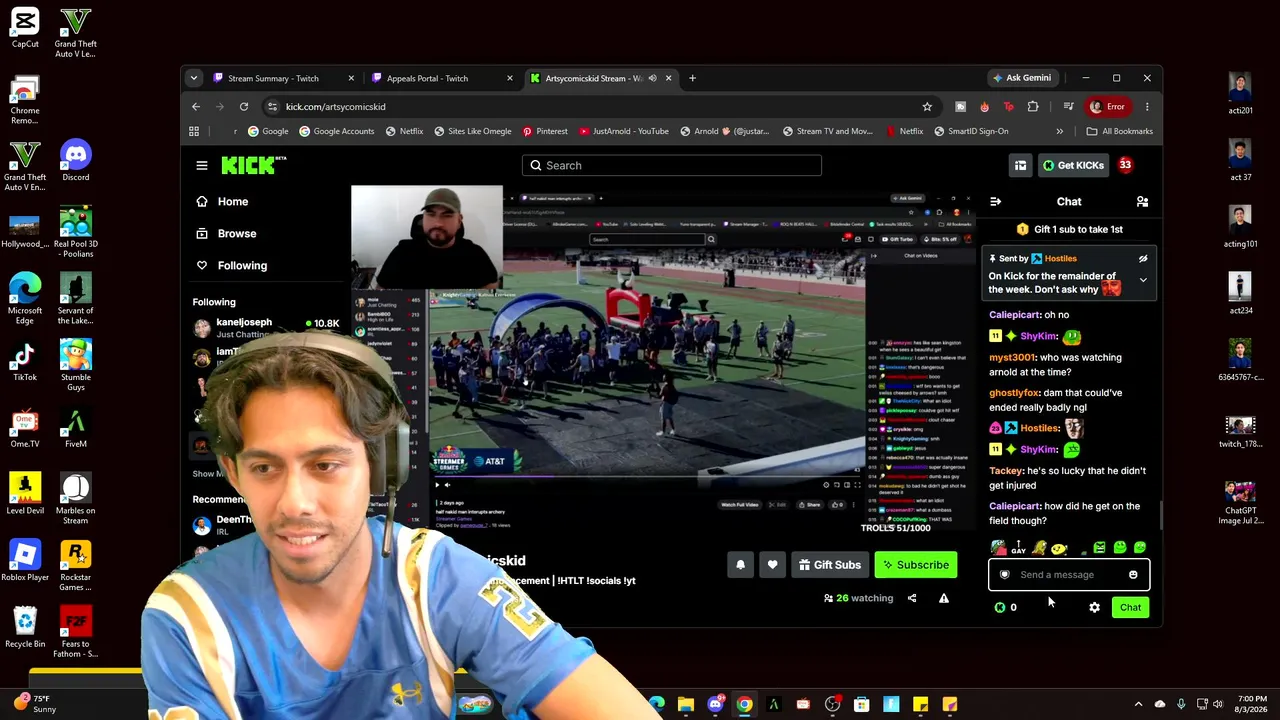Reload the page in Chrome
The image size is (1280, 720).
(x=244, y=107)
